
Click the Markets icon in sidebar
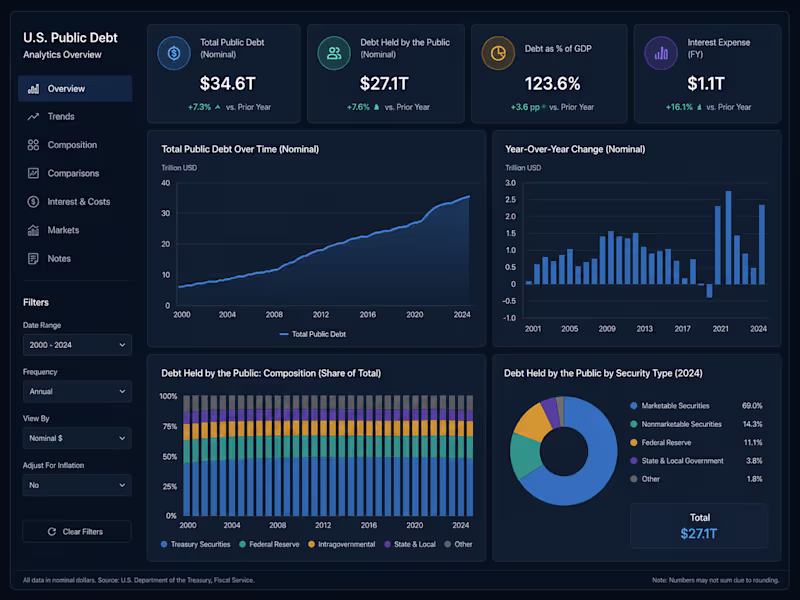[x=33, y=230]
